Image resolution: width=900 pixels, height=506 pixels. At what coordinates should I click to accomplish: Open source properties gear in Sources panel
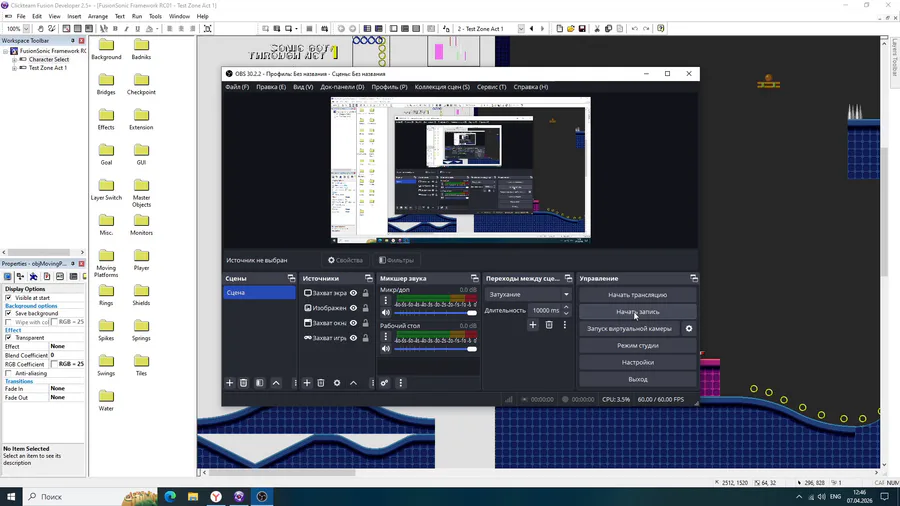pyautogui.click(x=337, y=383)
